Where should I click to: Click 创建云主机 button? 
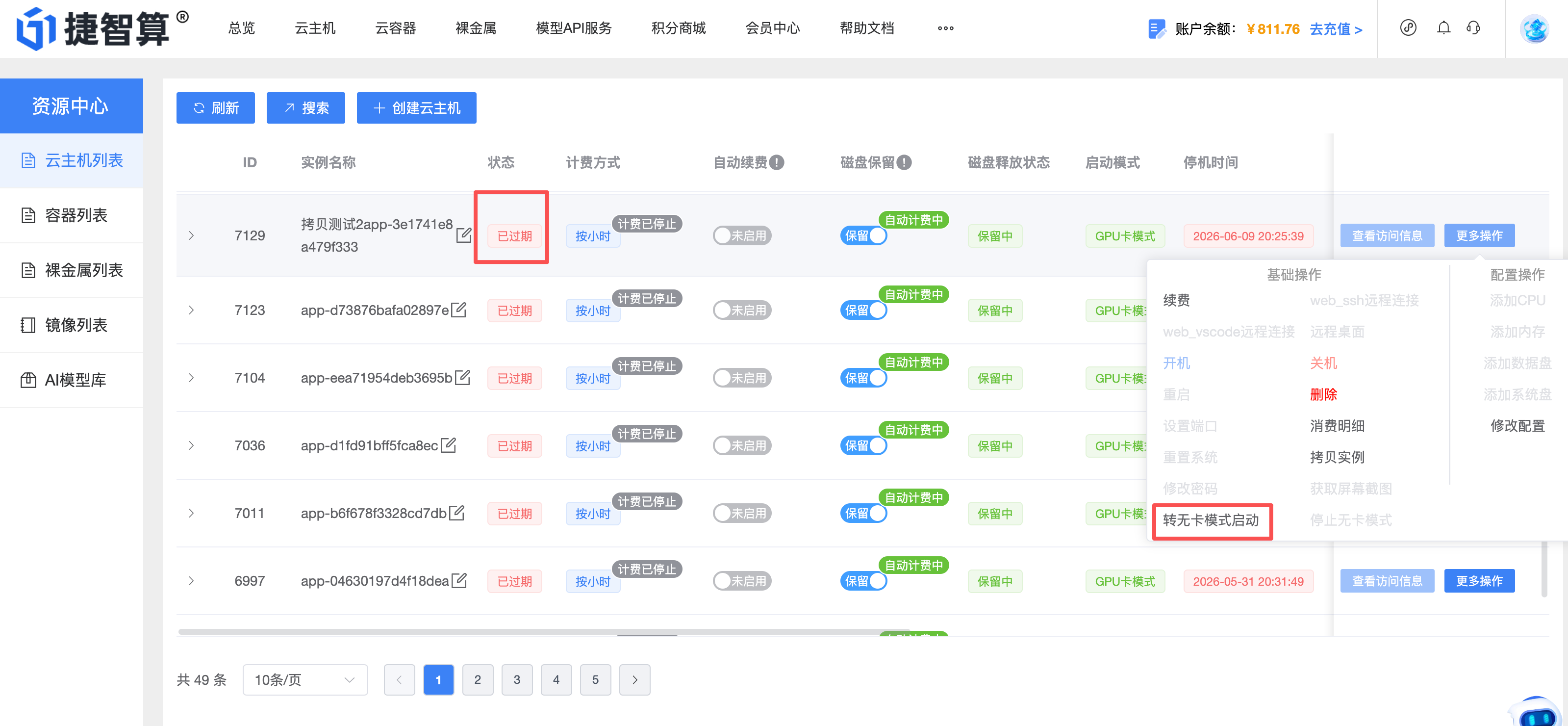click(416, 108)
